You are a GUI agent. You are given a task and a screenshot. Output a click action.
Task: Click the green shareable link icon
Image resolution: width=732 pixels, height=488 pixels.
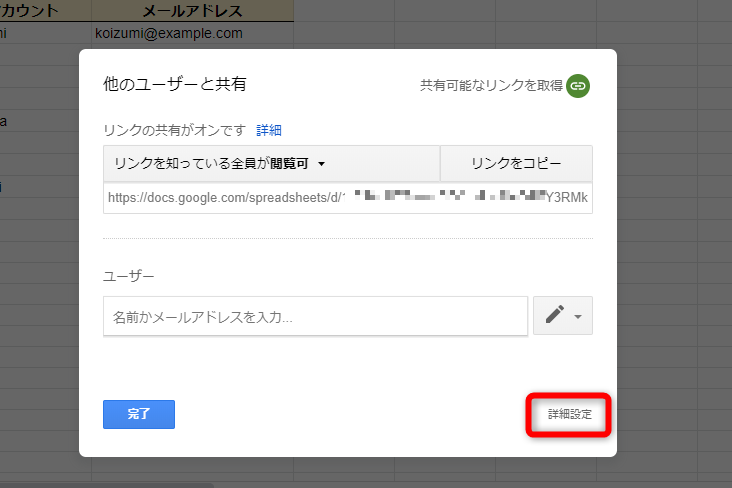tap(577, 86)
